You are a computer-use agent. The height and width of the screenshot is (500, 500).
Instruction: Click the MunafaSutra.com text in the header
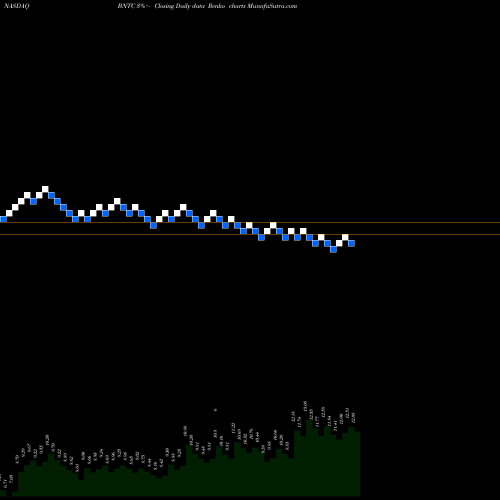(x=272, y=6)
